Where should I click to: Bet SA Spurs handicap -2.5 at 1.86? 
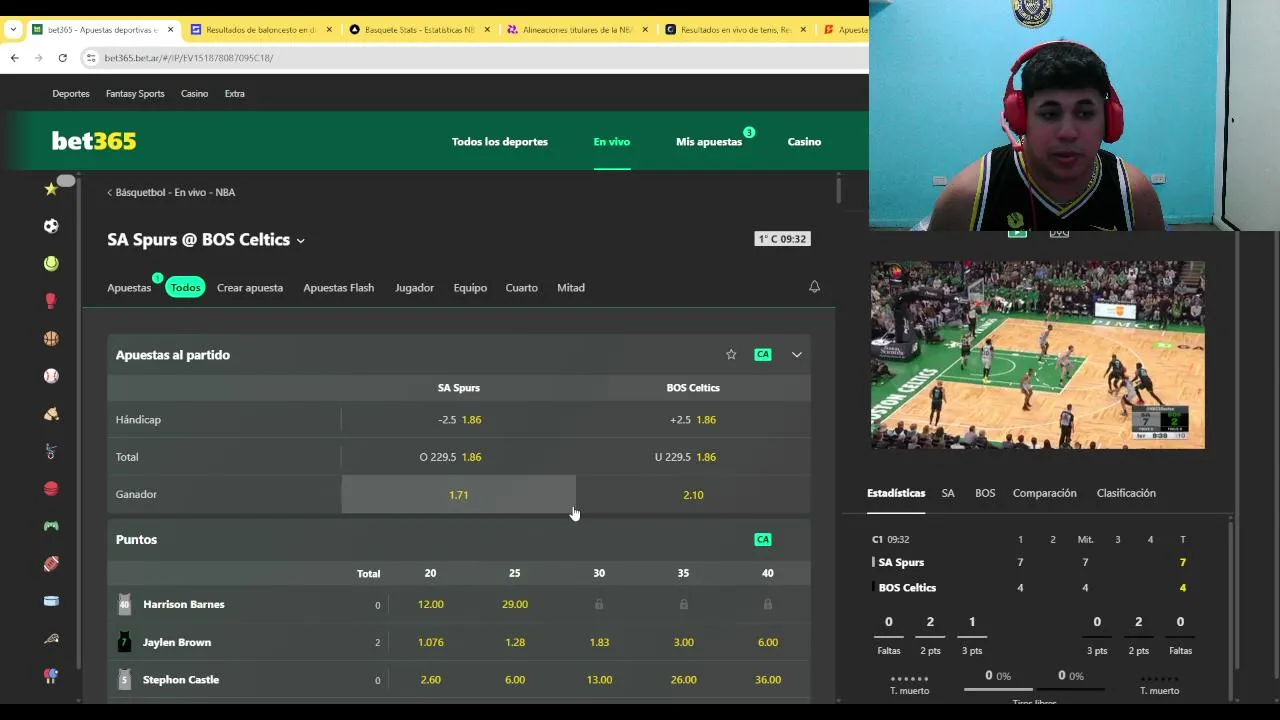[459, 420]
